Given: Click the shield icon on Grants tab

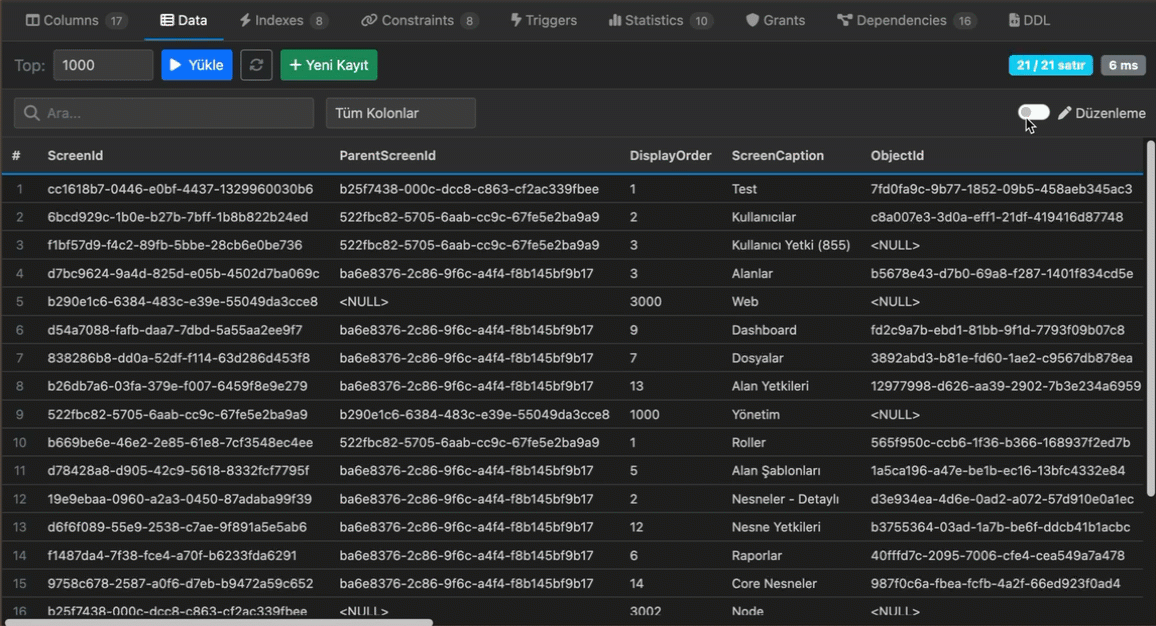Looking at the screenshot, I should (752, 20).
